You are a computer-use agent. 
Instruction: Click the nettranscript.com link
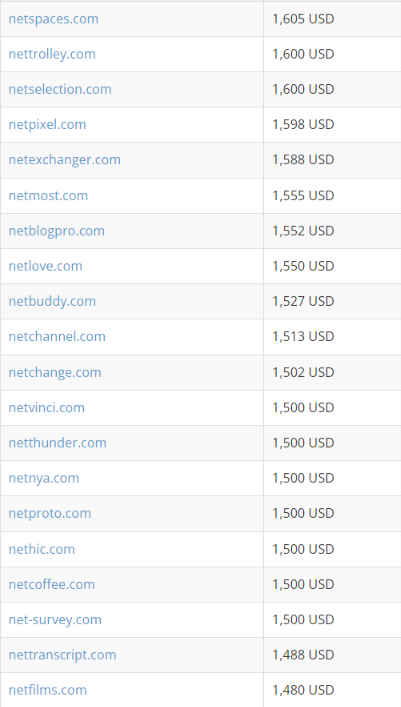click(62, 655)
